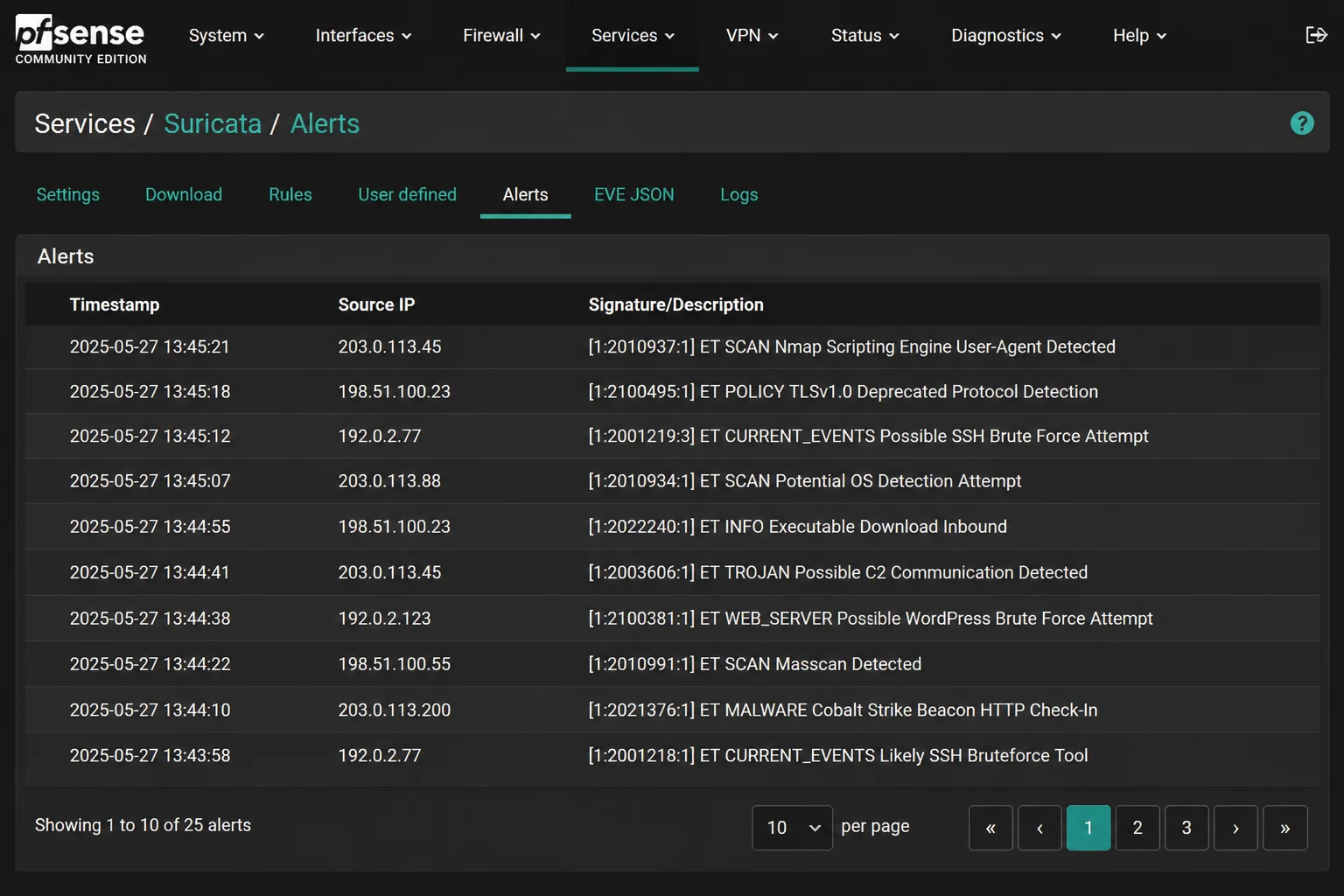Open the VPN menu
Screen dimensions: 1344x896
coord(752,36)
